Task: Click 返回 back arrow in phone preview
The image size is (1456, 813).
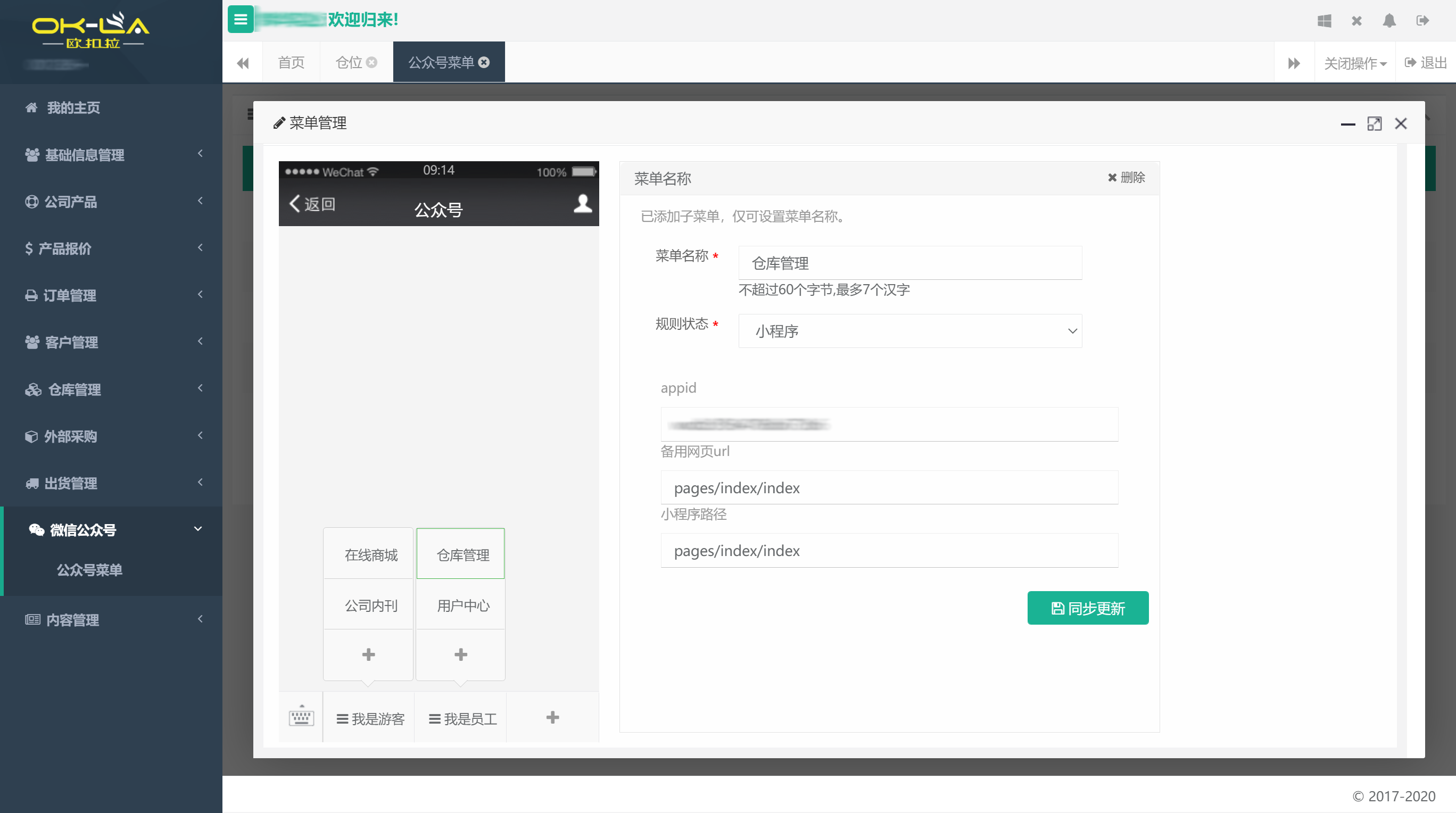Action: tap(312, 204)
